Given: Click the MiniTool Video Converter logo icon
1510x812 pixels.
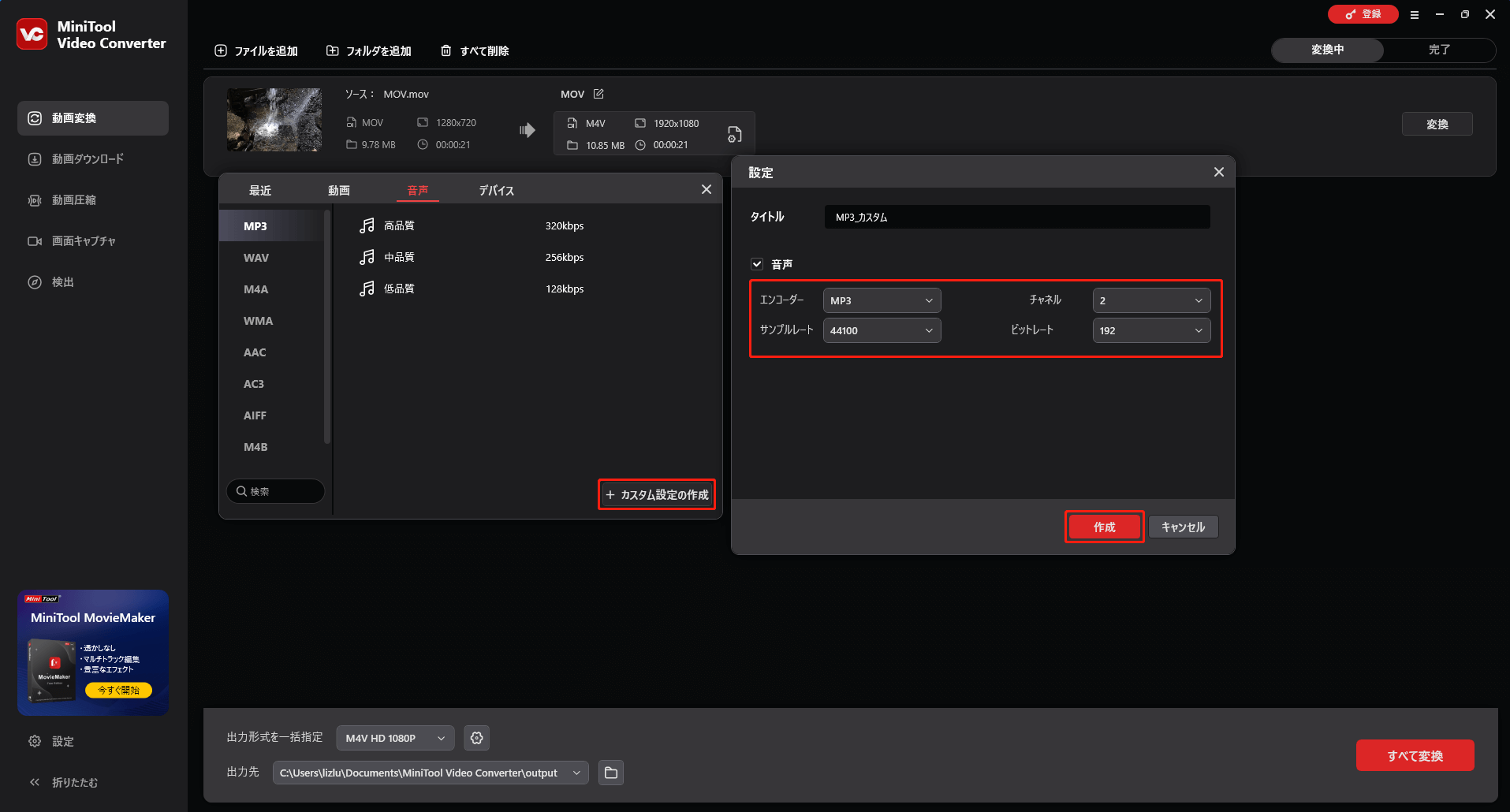Looking at the screenshot, I should pos(32,34).
